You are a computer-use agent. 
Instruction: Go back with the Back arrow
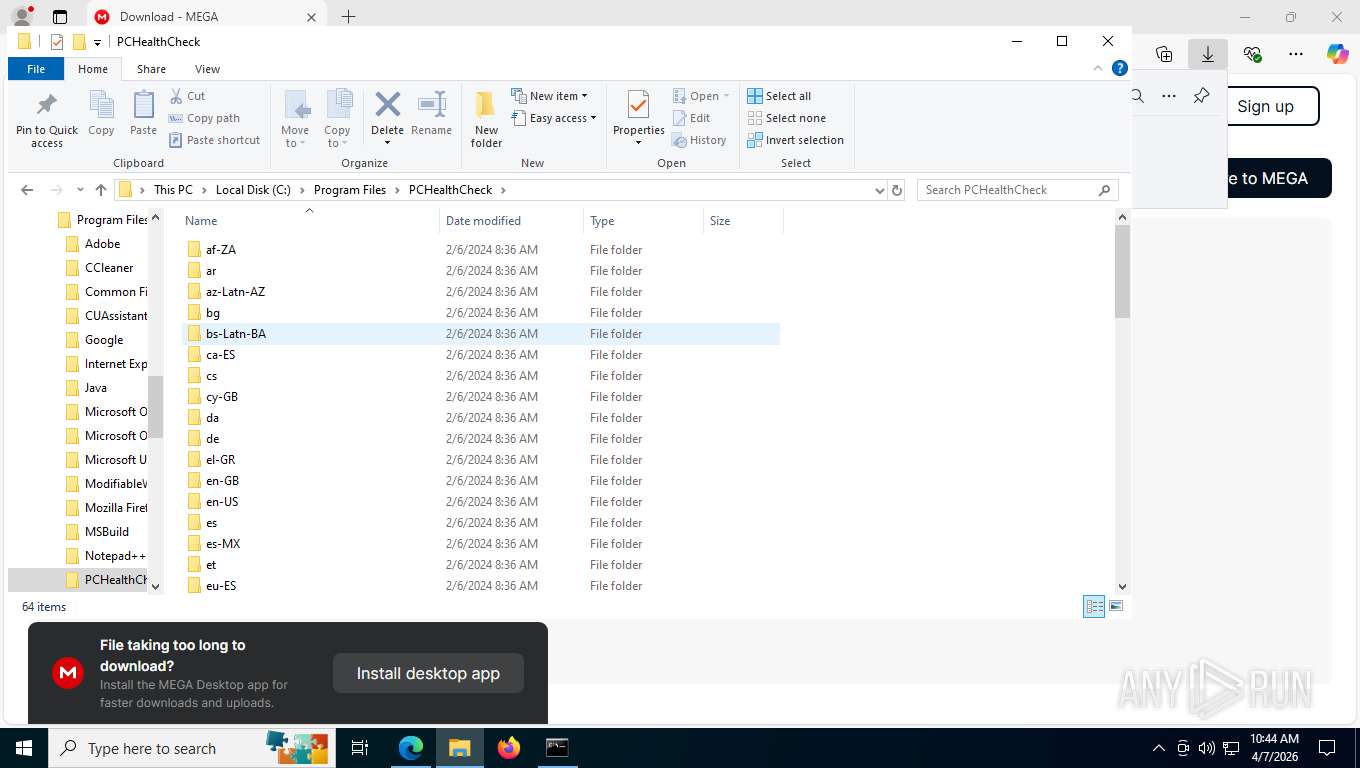(x=27, y=190)
